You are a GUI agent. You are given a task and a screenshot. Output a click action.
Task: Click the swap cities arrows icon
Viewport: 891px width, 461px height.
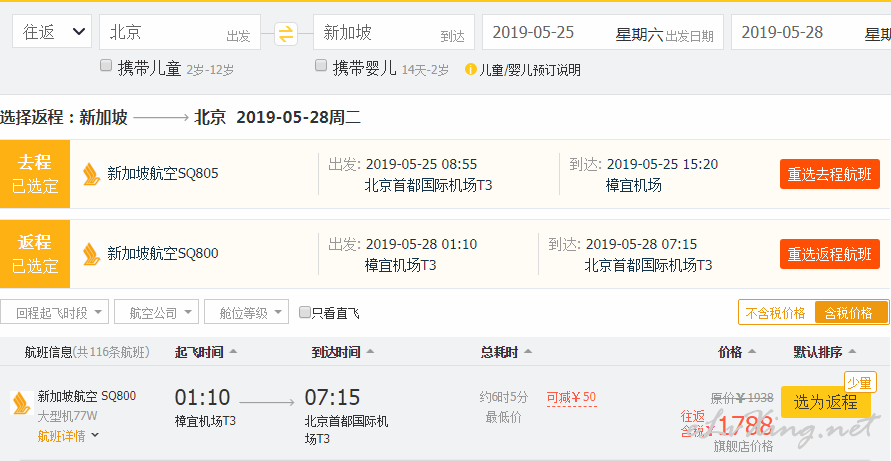tap(286, 34)
